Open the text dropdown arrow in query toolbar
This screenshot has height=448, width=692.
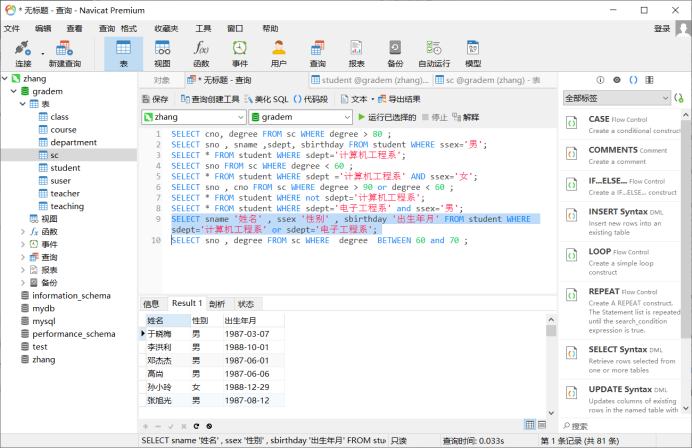372,99
